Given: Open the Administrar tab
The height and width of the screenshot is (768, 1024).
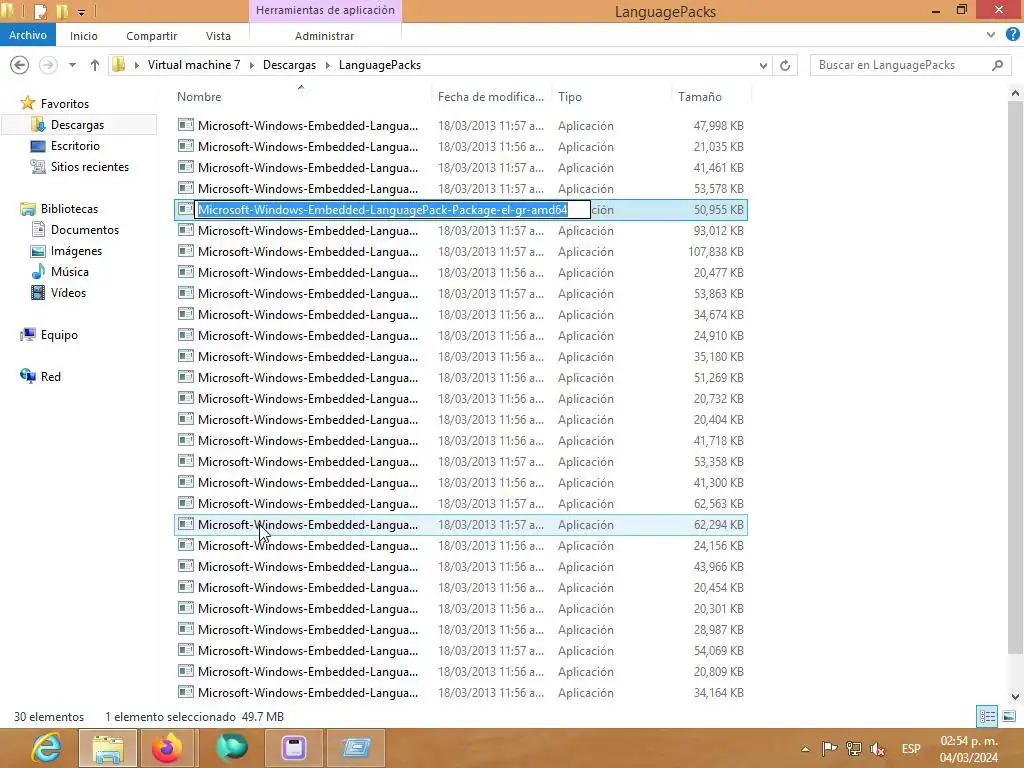Looking at the screenshot, I should [324, 36].
